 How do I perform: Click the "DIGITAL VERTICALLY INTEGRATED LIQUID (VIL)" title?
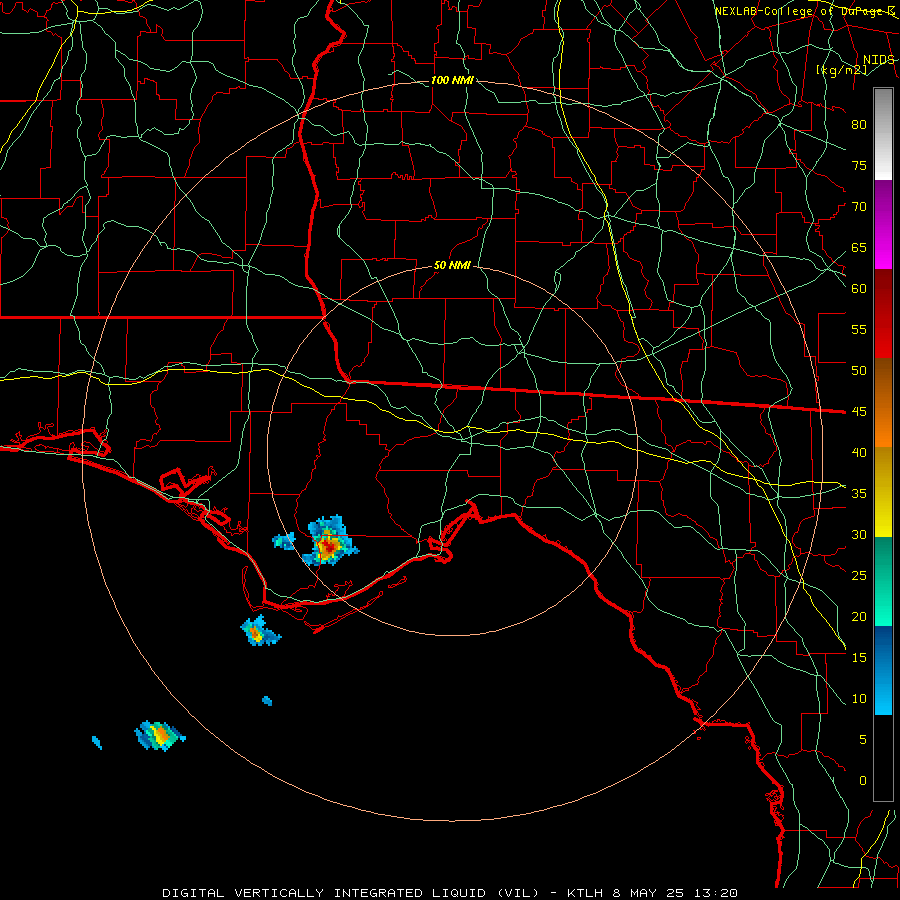point(350,893)
